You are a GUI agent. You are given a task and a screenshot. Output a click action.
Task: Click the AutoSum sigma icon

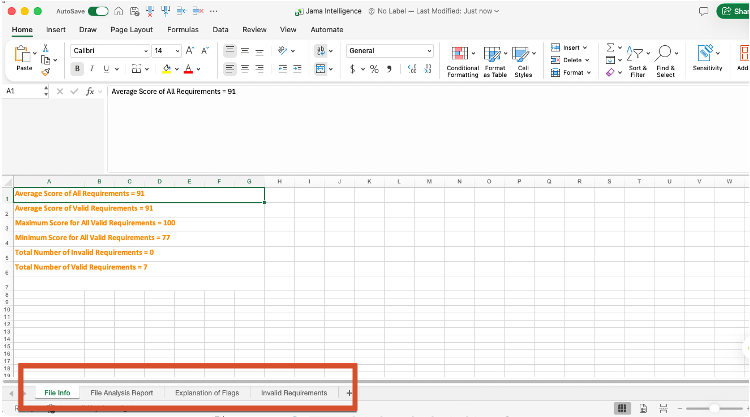point(610,47)
